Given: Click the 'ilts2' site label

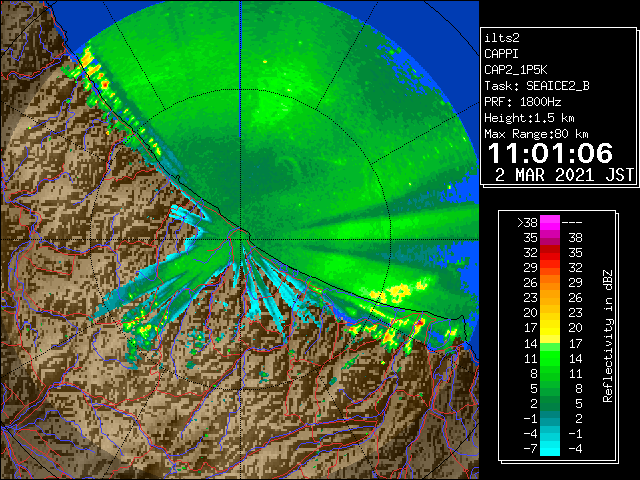Looking at the screenshot, I should tap(502, 38).
